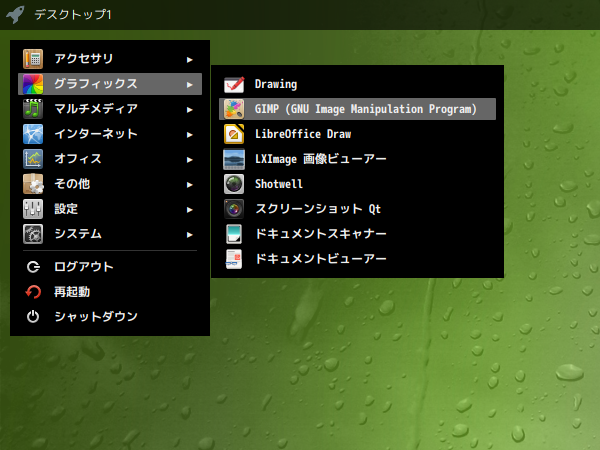
Task: Start ドキュメントビューアー
Action: tap(357, 259)
